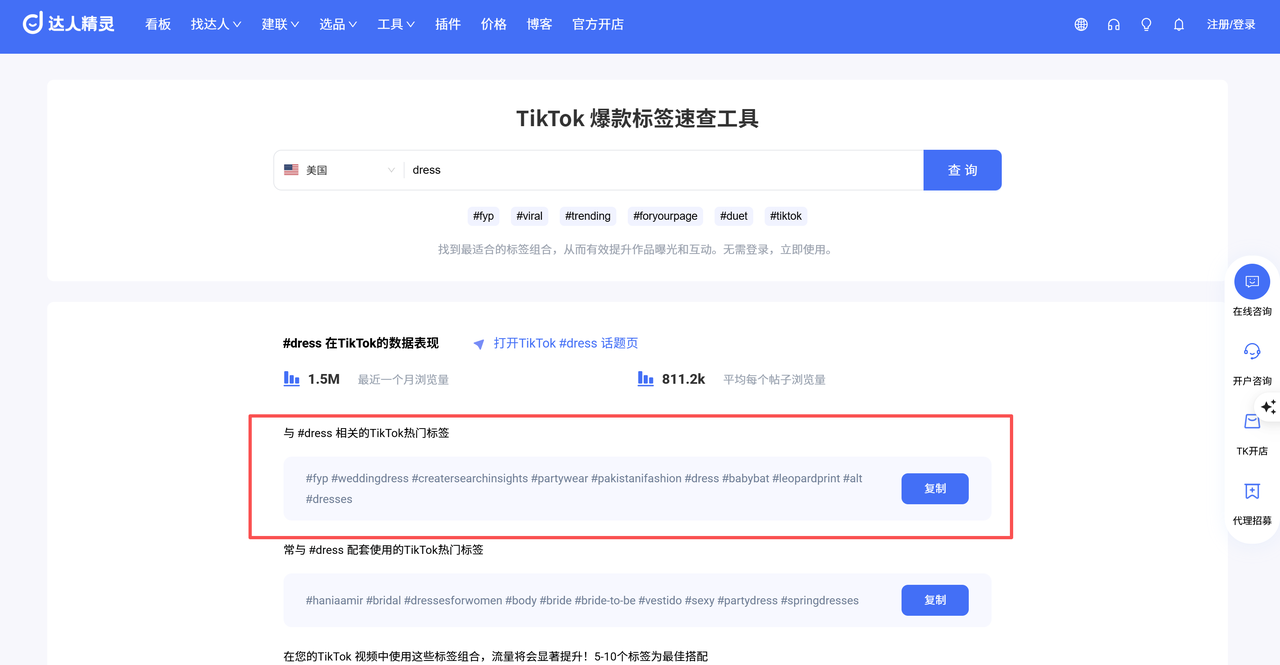Open the 打开TikTok #dress 话题页 link
This screenshot has width=1280, height=665.
(x=565, y=343)
